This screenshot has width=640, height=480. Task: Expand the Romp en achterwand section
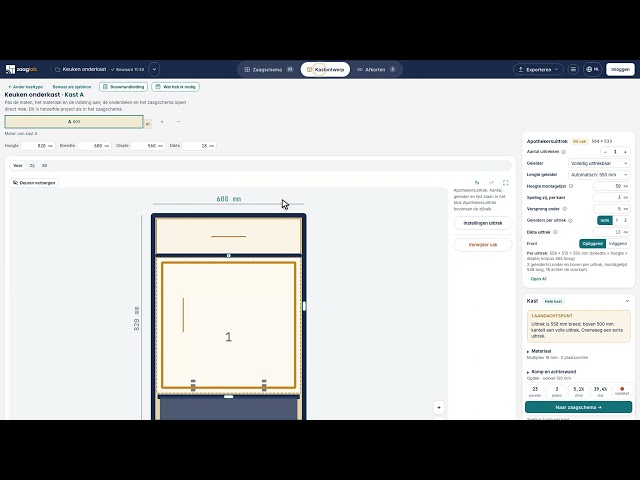pyautogui.click(x=551, y=372)
